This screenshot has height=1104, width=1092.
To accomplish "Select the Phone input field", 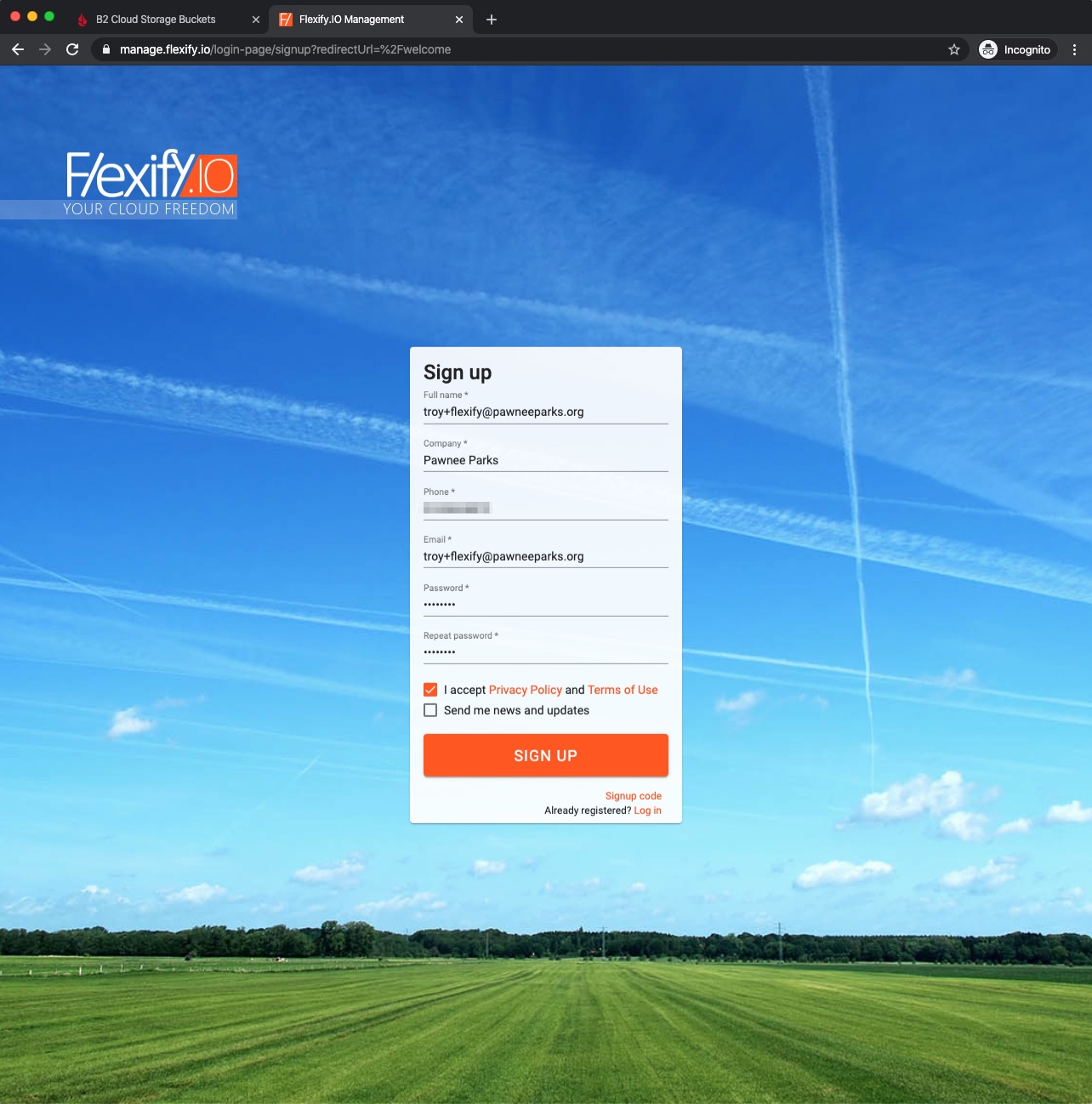I will click(546, 509).
